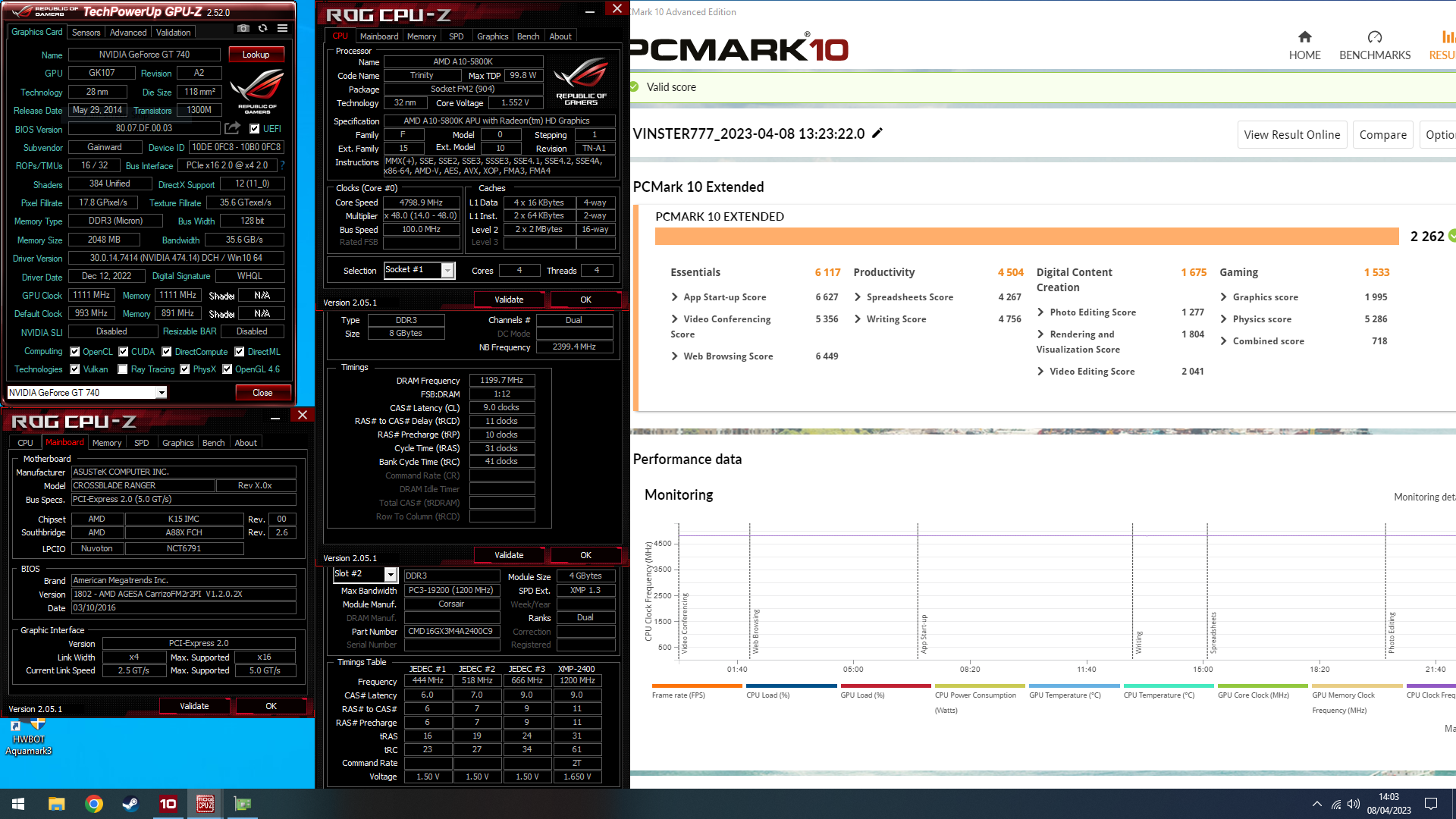
Task: Click the GPU-Z graphics card taskbar icon
Action: pos(243,804)
